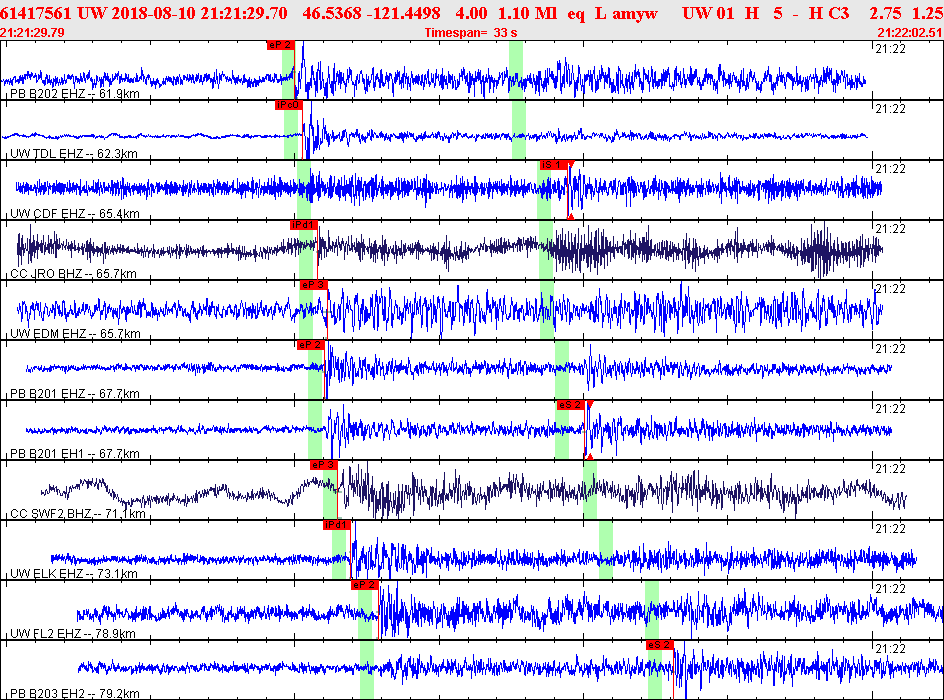The image size is (944, 700).
Task: Click the event ID 61417561 in header
Action: point(36,13)
